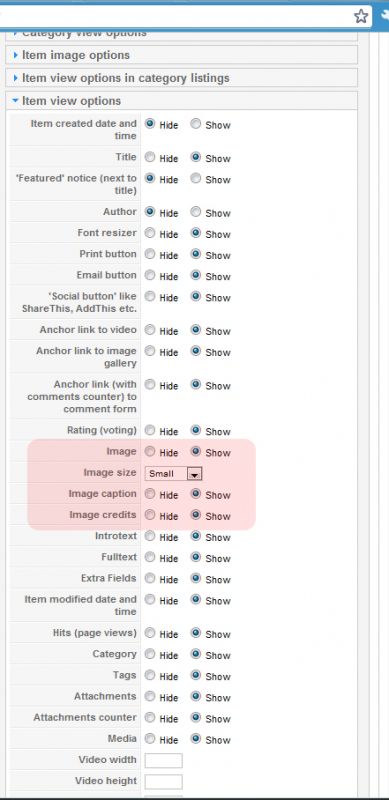This screenshot has width=389, height=800.
Task: Set Print button to Hide
Action: (x=150, y=254)
